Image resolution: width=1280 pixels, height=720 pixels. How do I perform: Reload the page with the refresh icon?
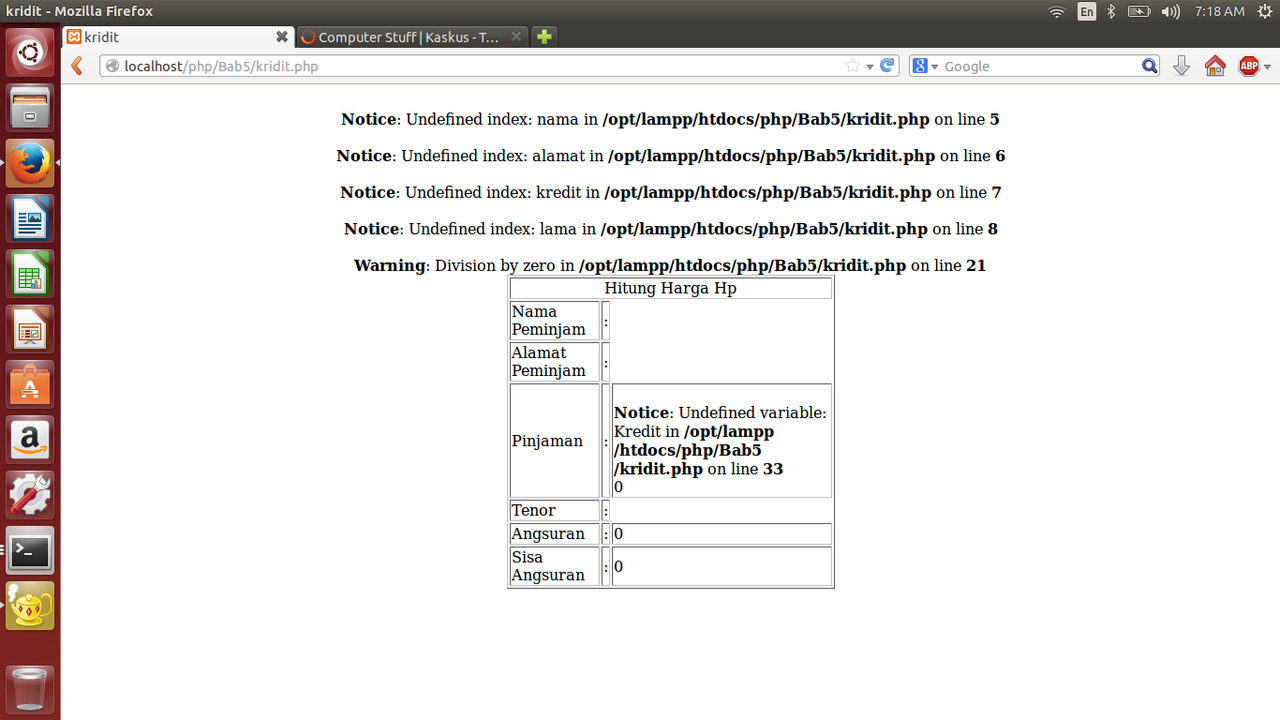click(888, 66)
